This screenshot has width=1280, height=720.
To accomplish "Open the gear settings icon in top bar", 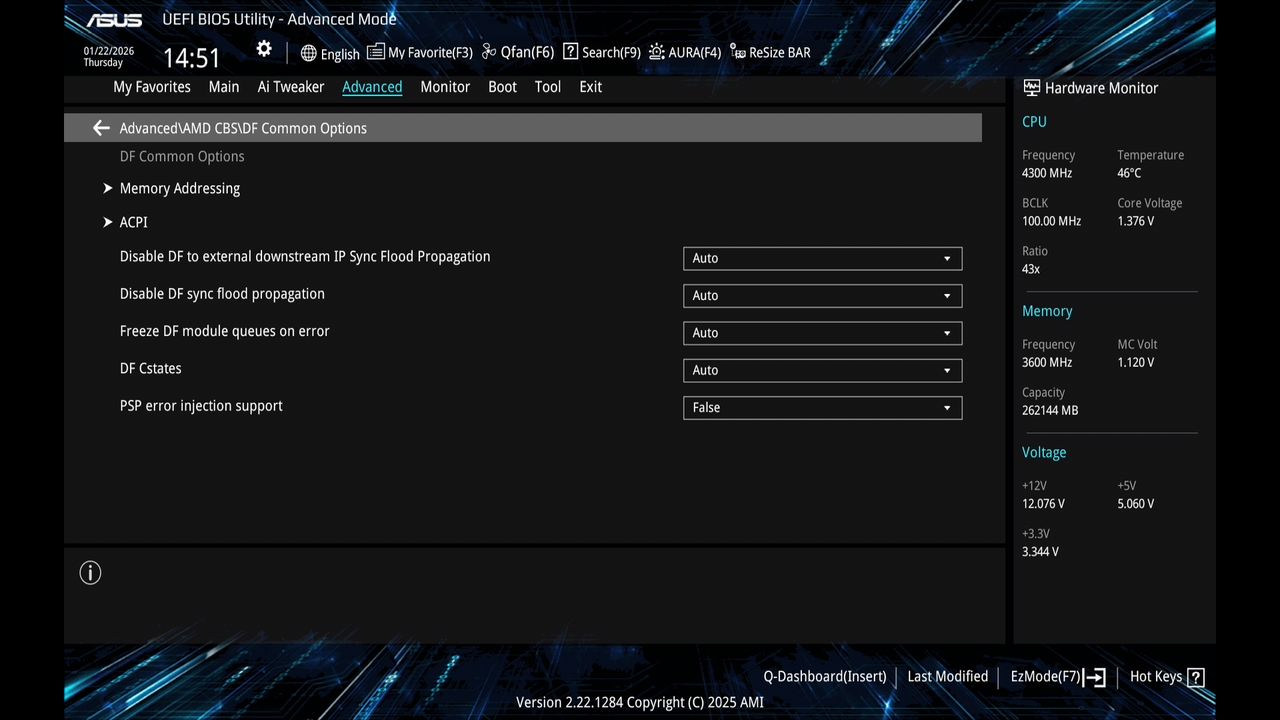I will [x=263, y=48].
